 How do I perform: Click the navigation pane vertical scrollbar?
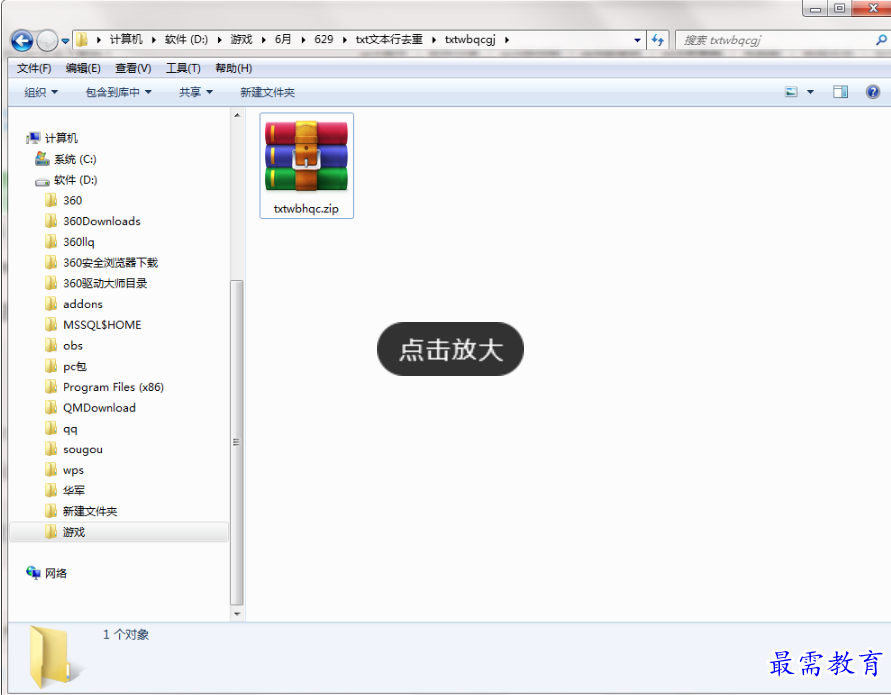[237, 440]
